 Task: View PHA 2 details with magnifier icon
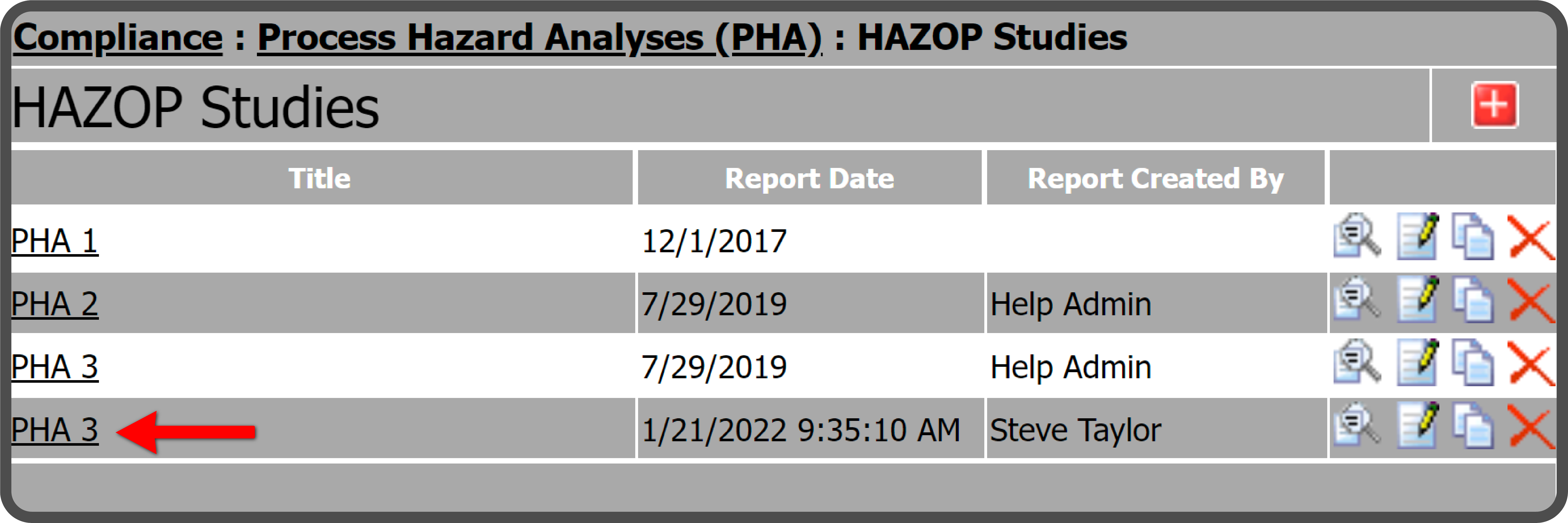tap(1357, 299)
